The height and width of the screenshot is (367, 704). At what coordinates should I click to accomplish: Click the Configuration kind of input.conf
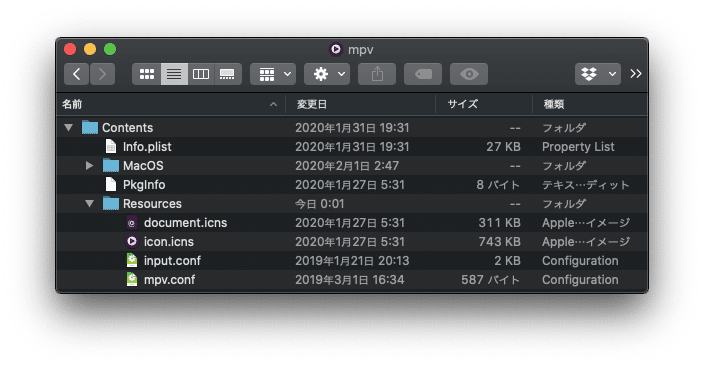click(580, 261)
